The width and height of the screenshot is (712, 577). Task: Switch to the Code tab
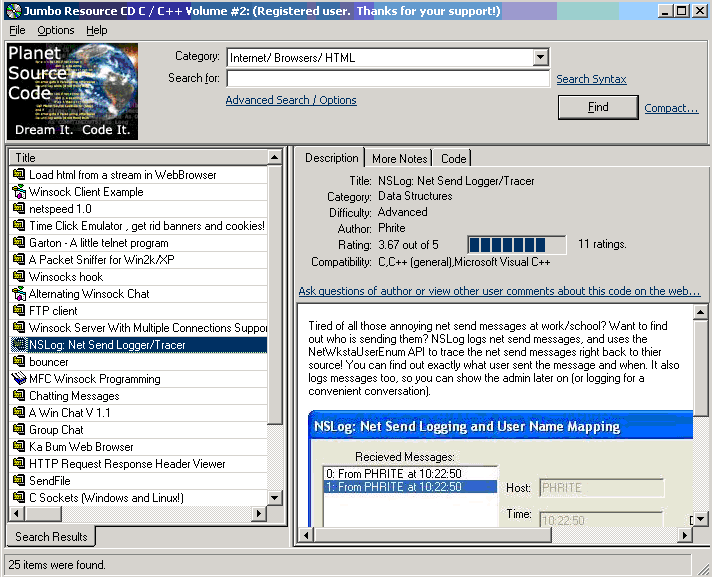coord(453,158)
